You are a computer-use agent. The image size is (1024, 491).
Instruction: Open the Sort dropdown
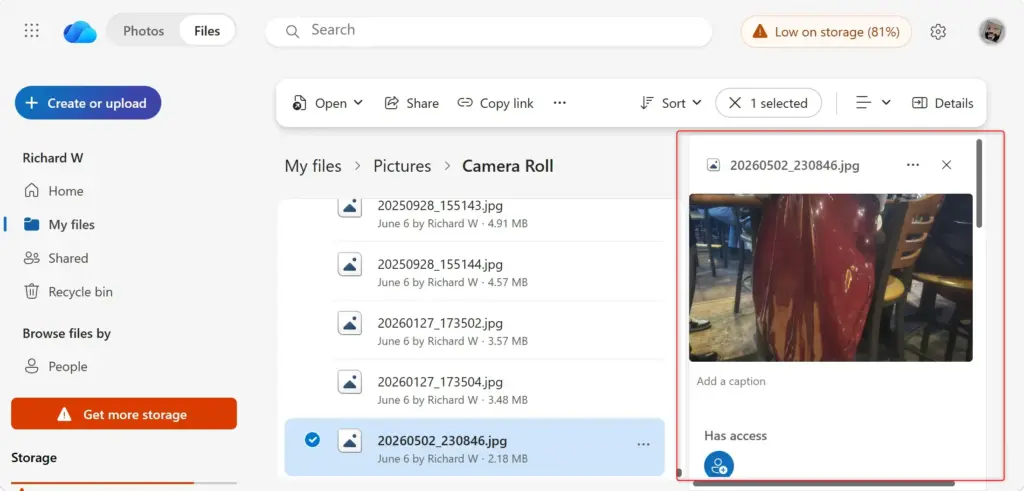[x=671, y=103]
